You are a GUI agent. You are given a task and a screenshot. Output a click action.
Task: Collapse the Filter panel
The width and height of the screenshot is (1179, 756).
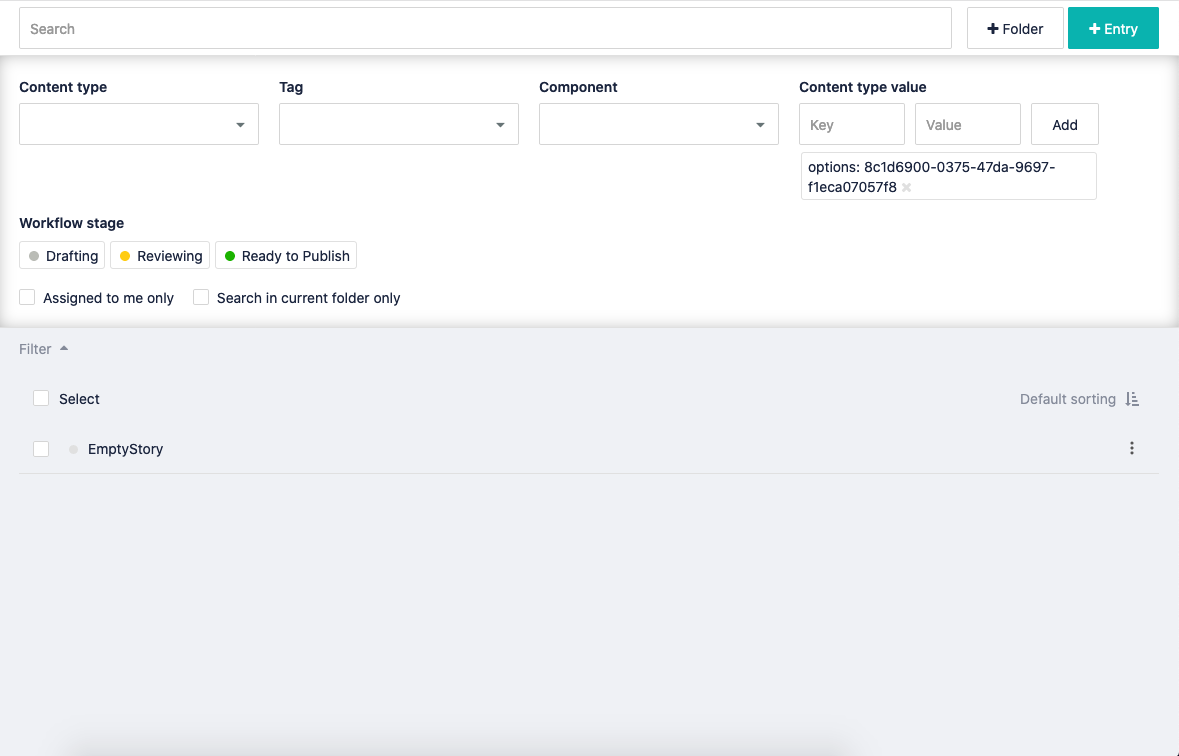pyautogui.click(x=42, y=348)
